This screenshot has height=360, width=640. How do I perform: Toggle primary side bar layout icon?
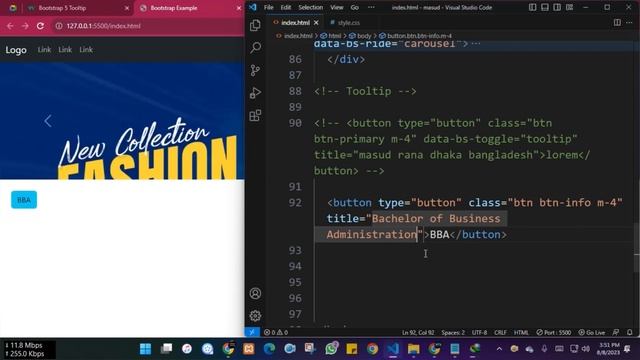tap(533, 7)
